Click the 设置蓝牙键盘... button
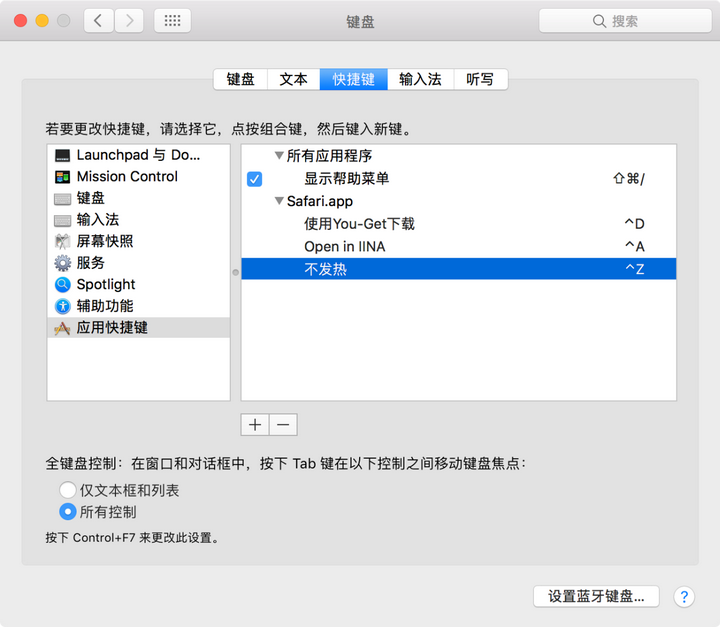The height and width of the screenshot is (627, 720). [596, 596]
